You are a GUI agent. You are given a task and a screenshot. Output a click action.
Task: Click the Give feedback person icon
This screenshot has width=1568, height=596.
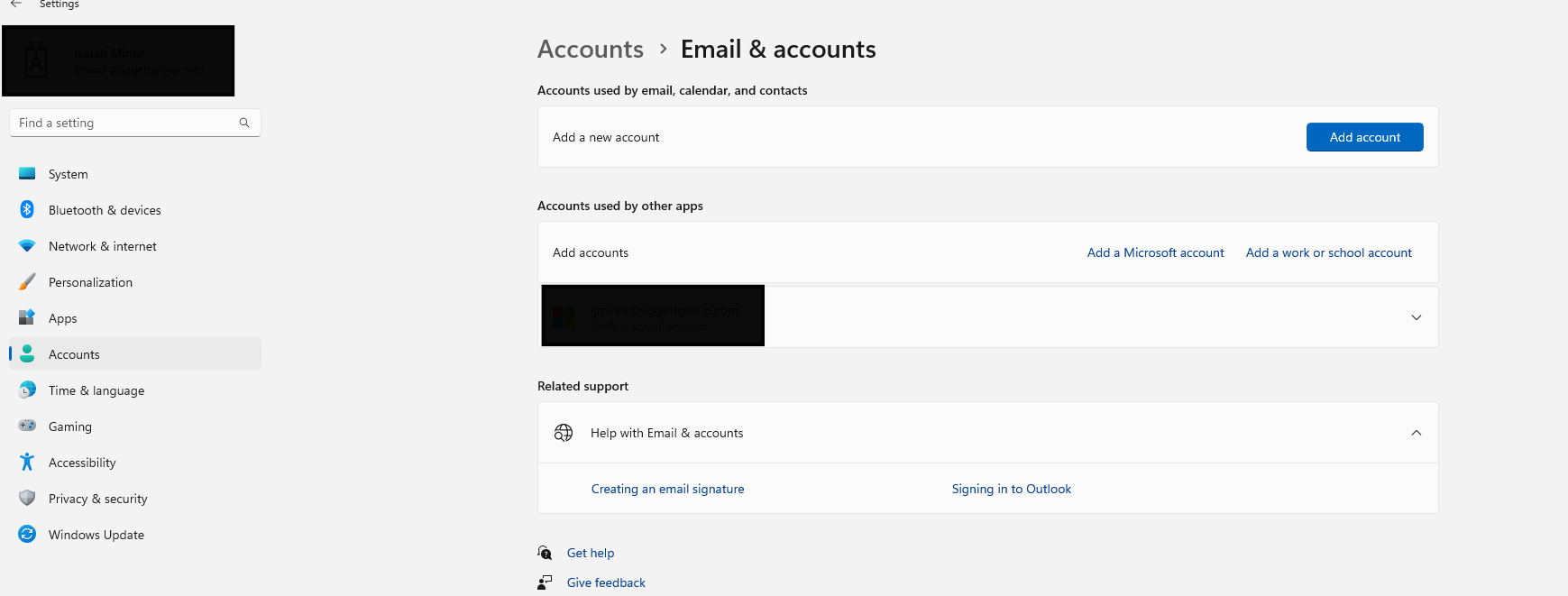point(545,582)
